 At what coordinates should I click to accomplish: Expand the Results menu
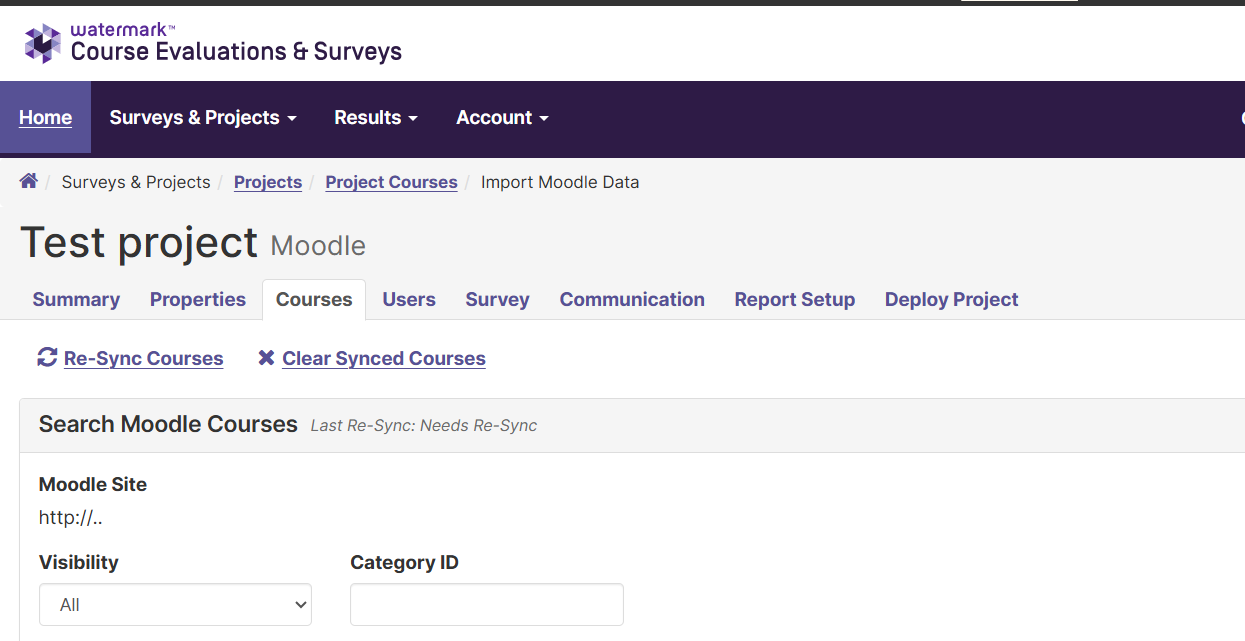(376, 117)
